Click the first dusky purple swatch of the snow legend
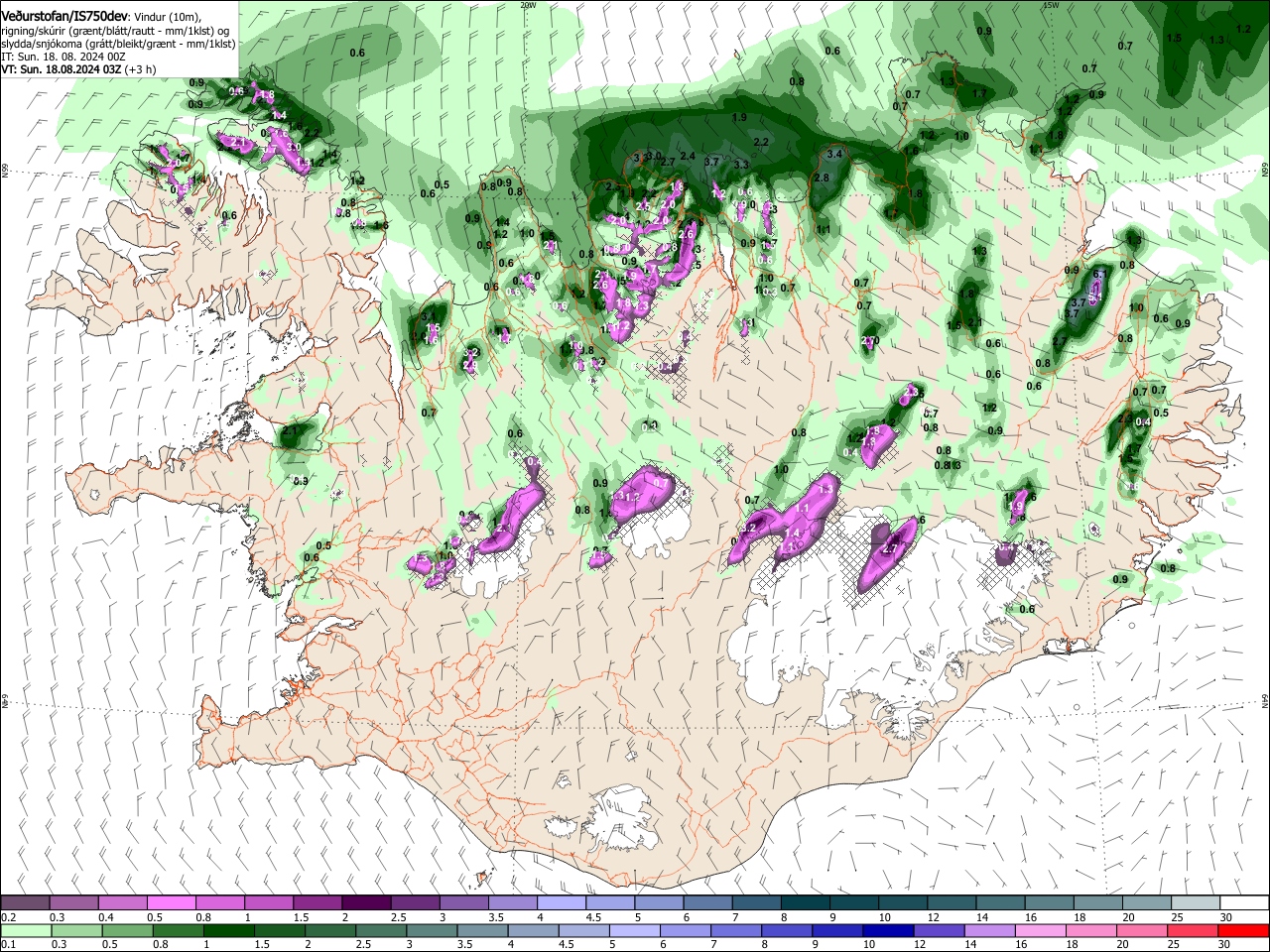Image resolution: width=1270 pixels, height=952 pixels. pyautogui.click(x=25, y=903)
